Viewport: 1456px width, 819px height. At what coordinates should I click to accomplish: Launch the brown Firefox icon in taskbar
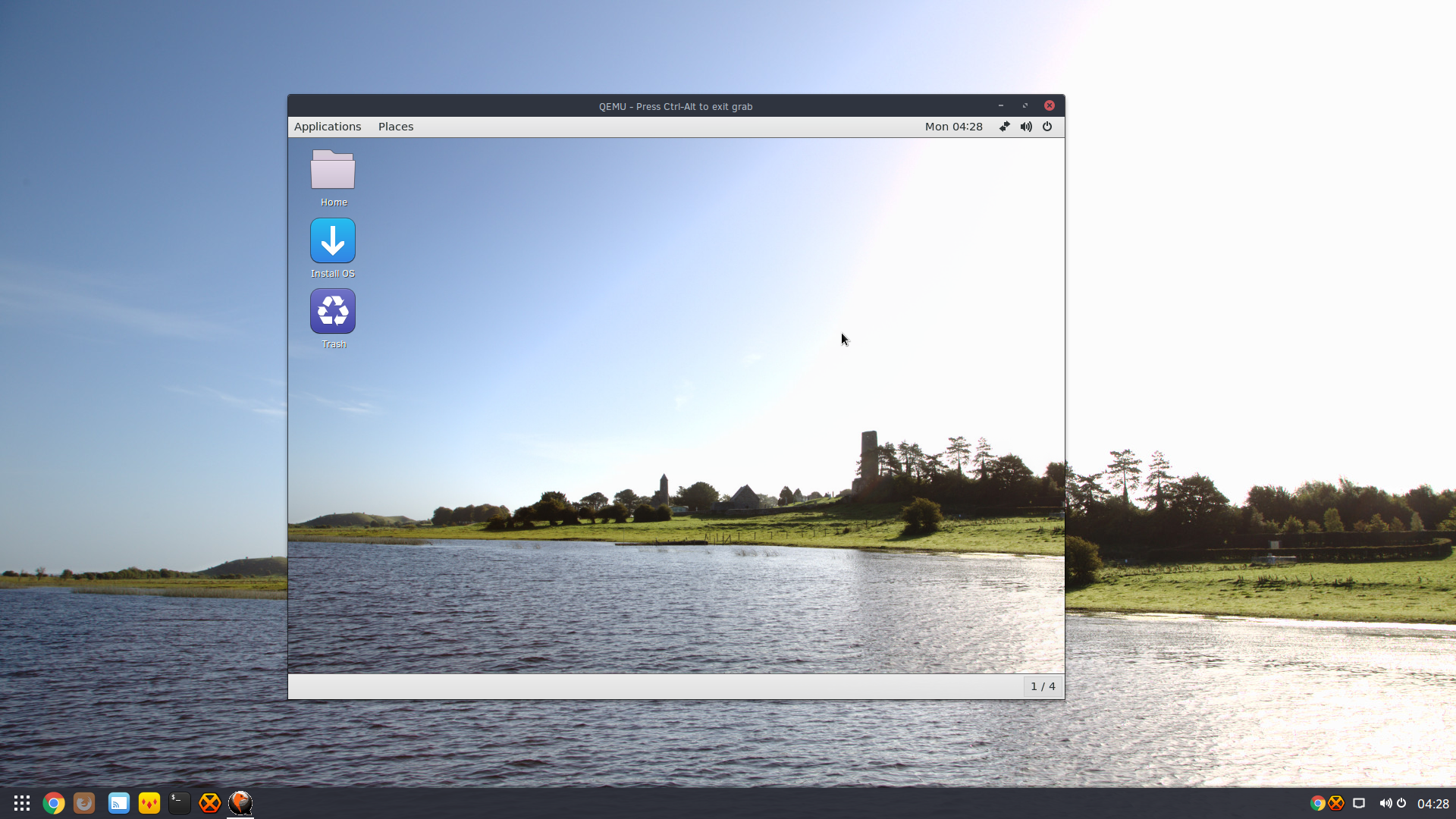84,803
